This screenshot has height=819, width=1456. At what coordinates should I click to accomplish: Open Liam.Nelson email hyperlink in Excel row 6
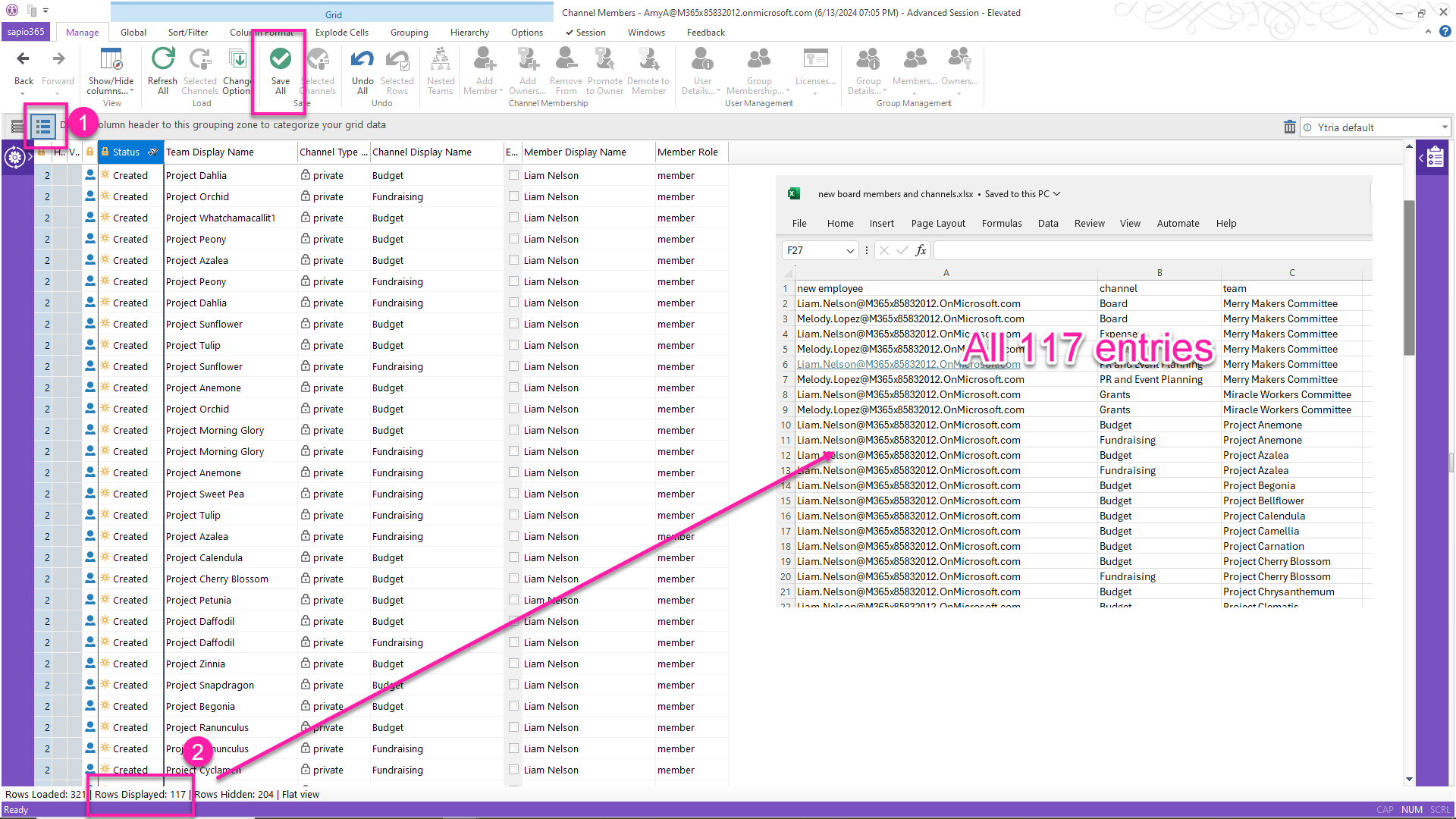pos(908,364)
